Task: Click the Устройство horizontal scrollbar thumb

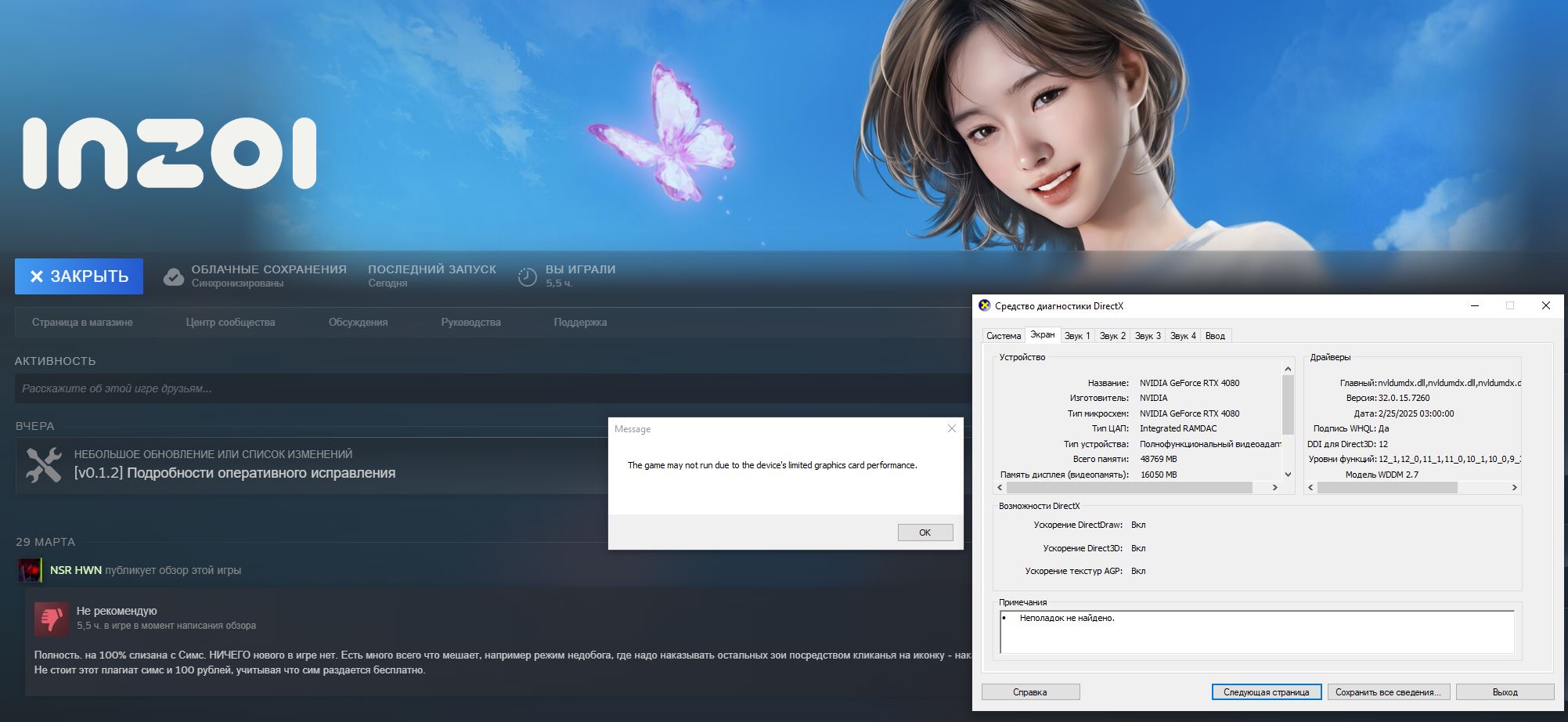Action: 1129,487
